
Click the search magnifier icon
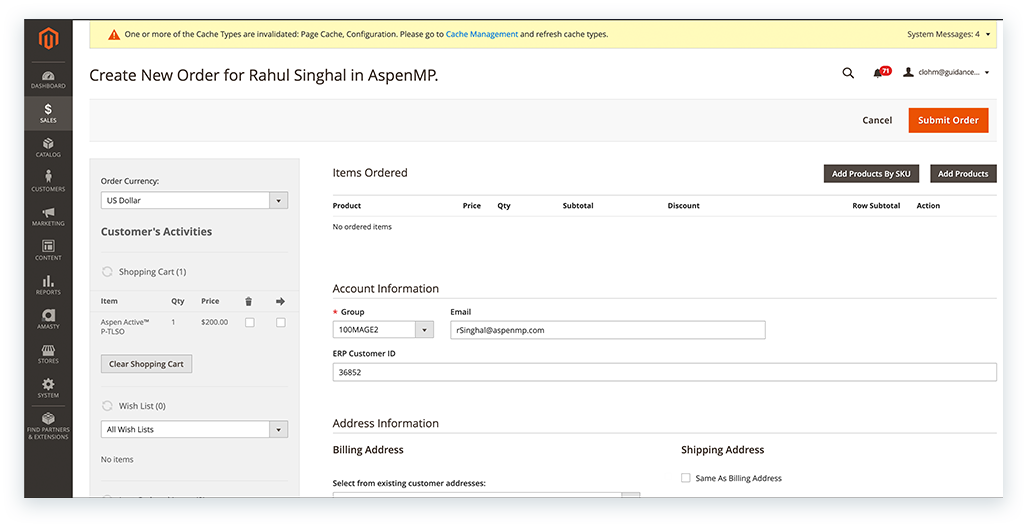coord(848,73)
